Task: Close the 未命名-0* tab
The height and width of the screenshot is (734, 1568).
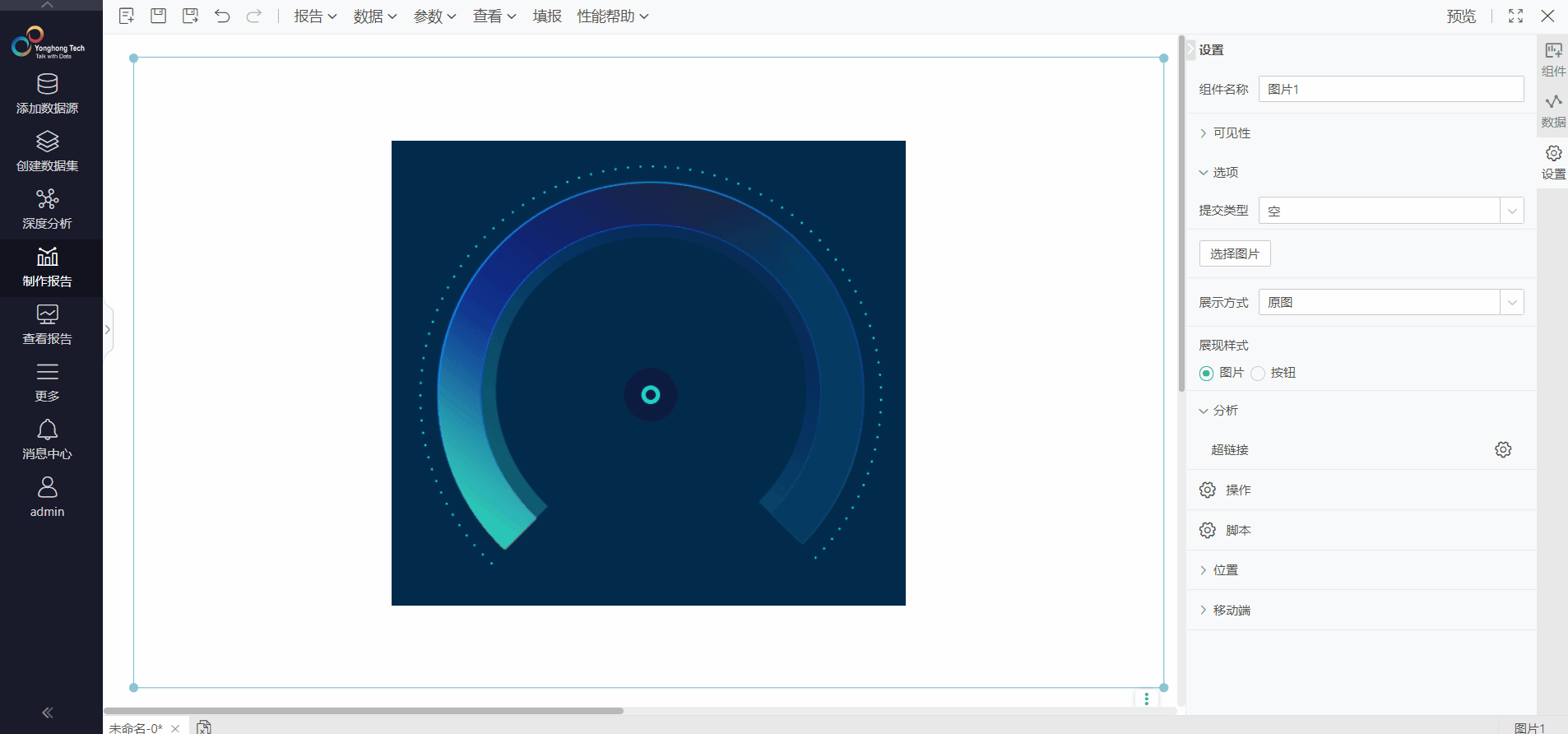Action: tap(175, 728)
